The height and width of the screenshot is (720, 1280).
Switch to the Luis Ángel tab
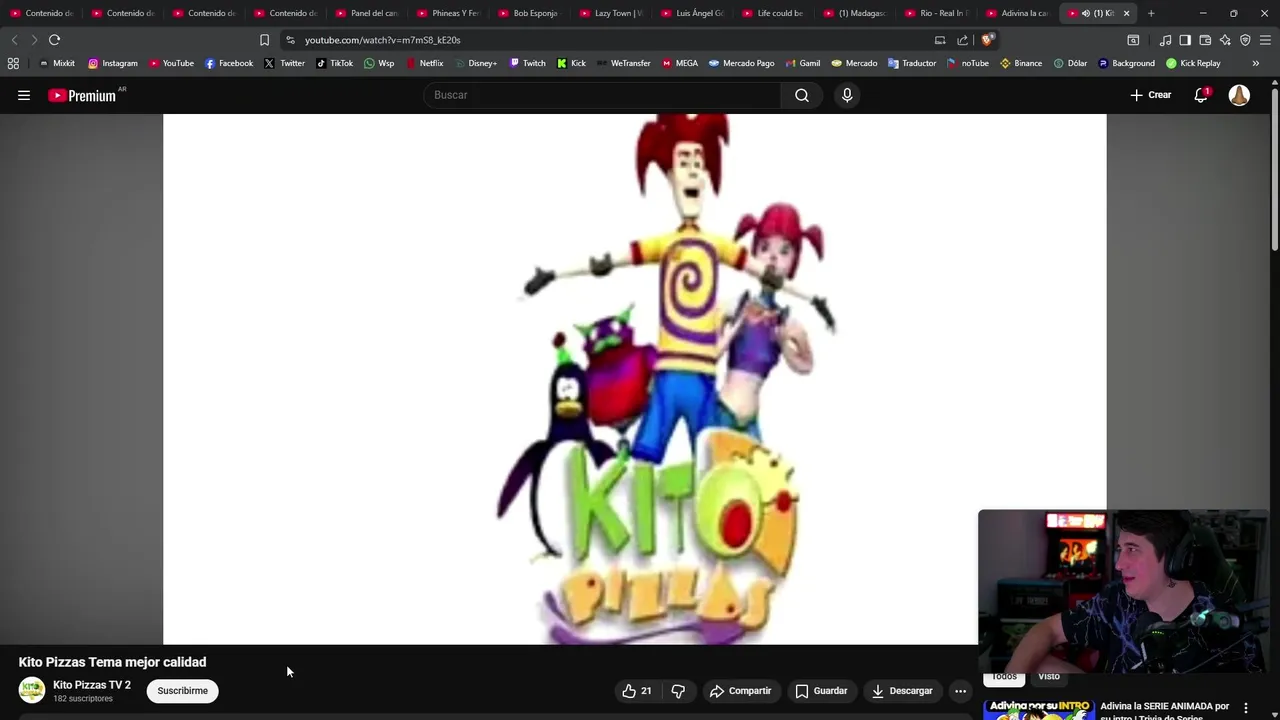(691, 13)
